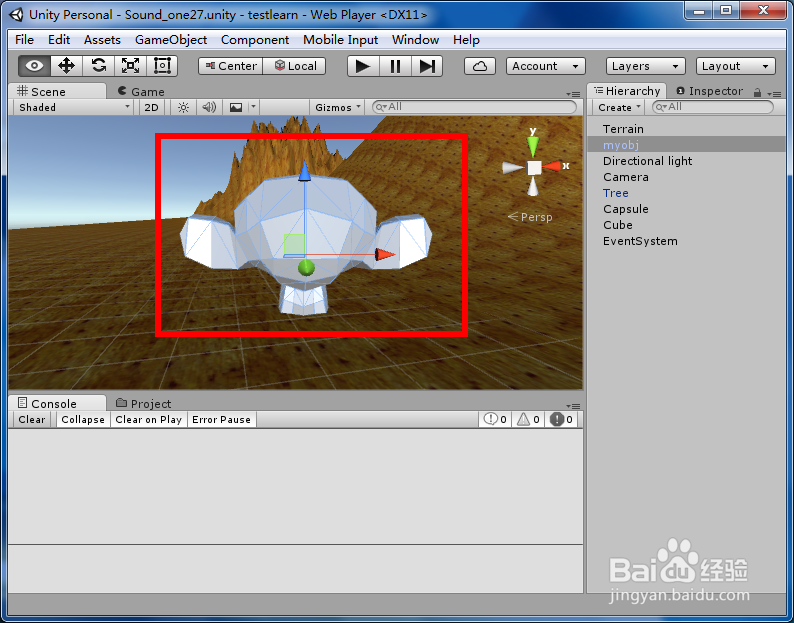Screen dimensions: 794x623
Task: Toggle scene lighting sun icon
Action: coord(183,107)
